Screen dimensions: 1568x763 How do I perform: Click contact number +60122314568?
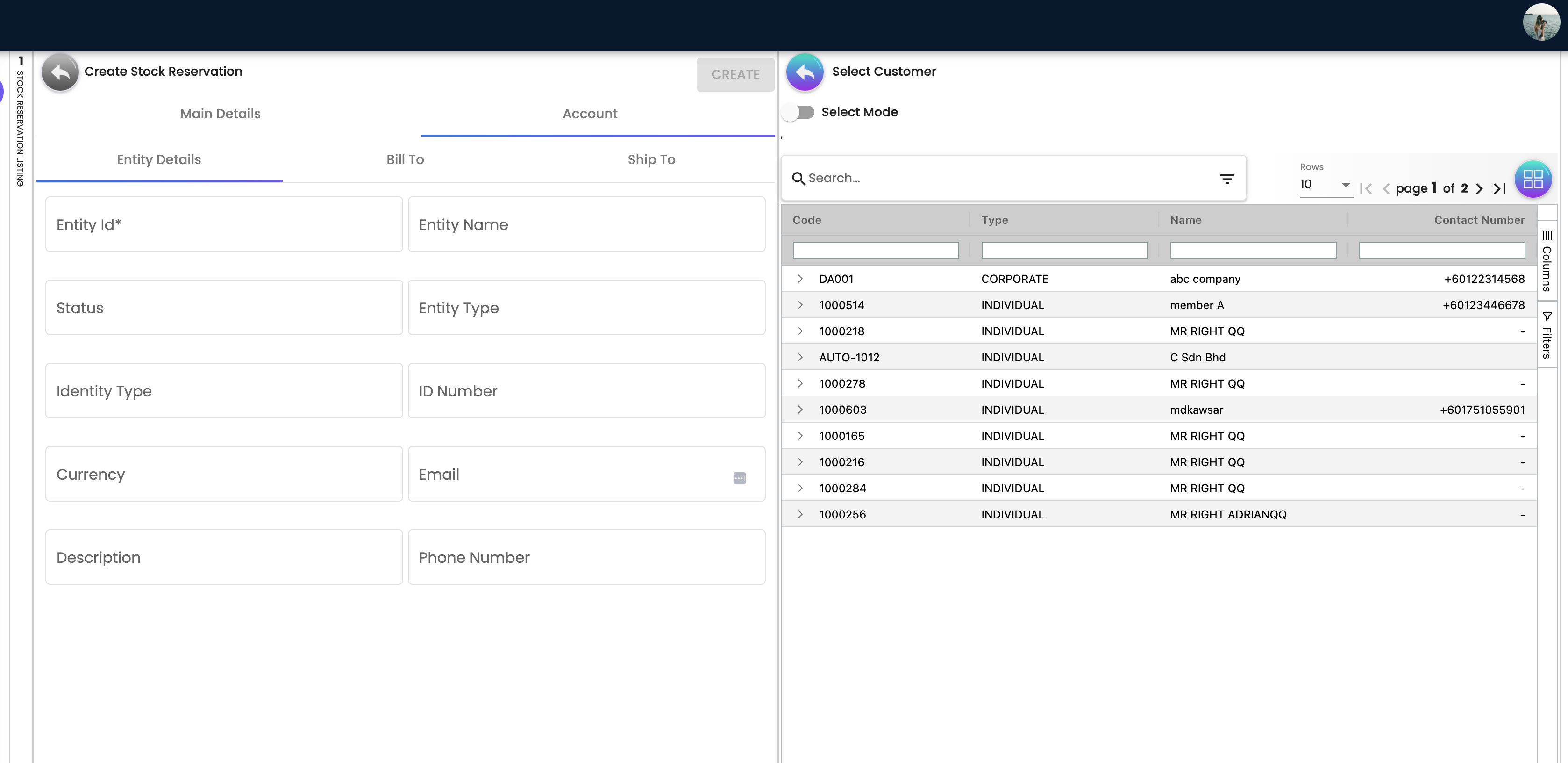click(1484, 279)
